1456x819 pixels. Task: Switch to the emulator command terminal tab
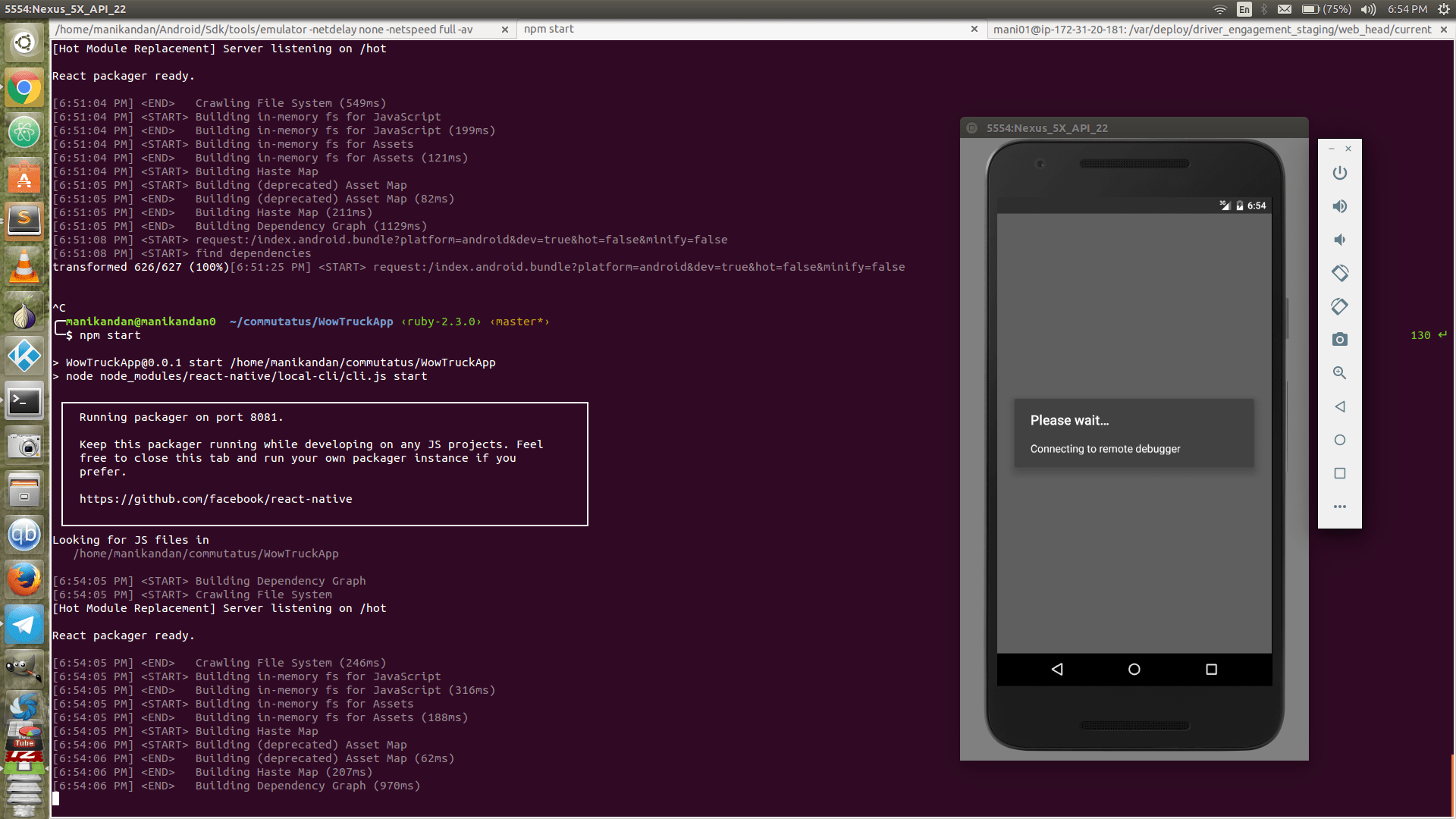264,29
